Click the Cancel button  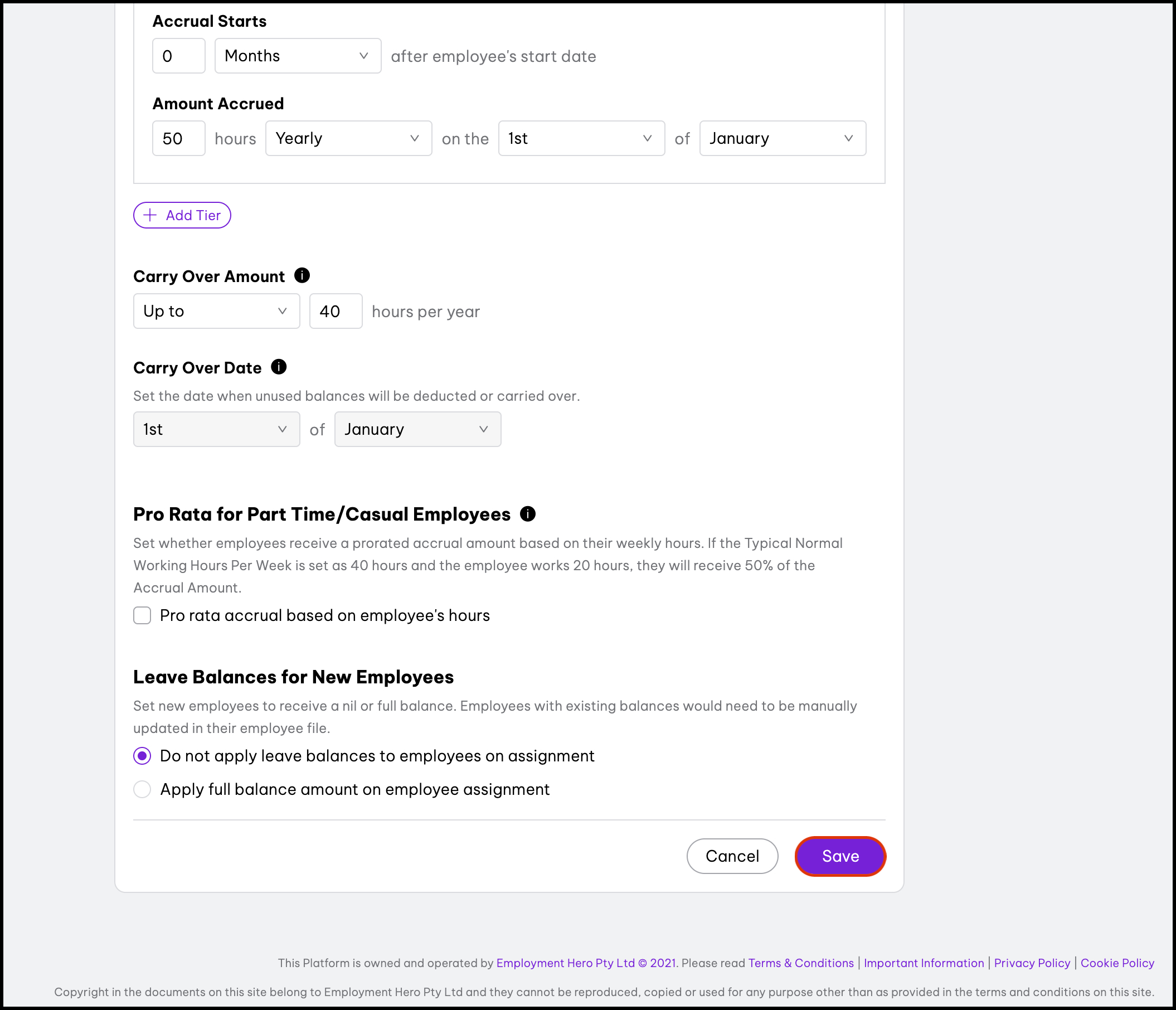tap(732, 856)
